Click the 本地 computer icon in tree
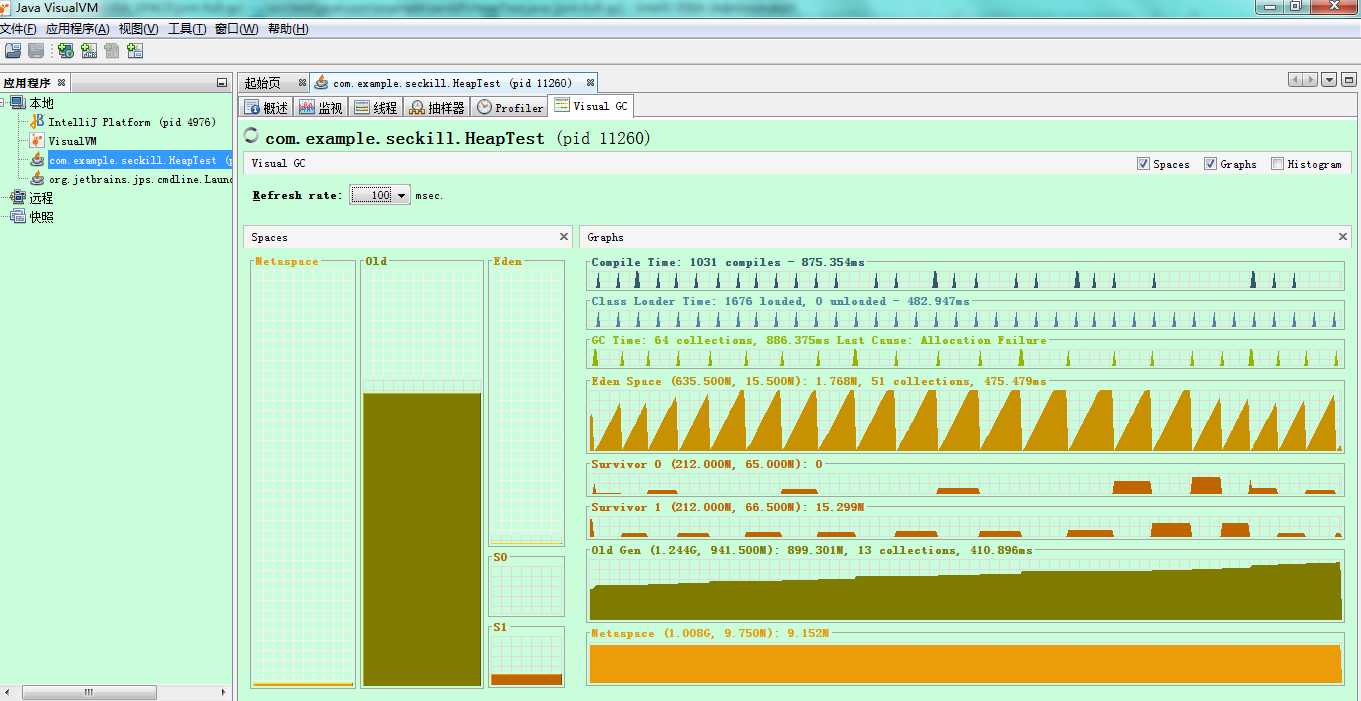 (x=19, y=103)
